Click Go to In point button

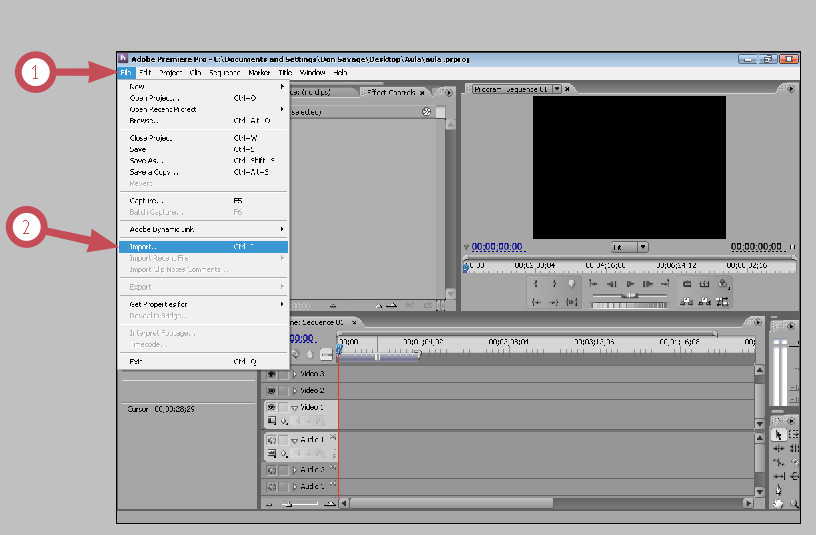tap(536, 302)
